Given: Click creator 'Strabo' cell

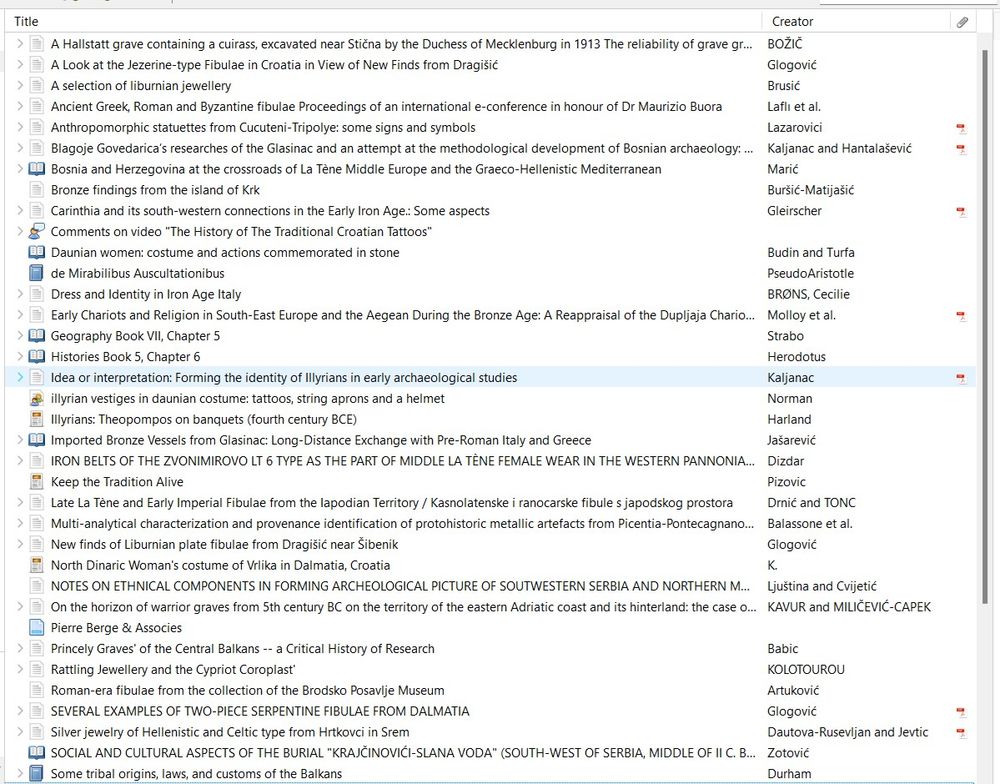Looking at the screenshot, I should tap(785, 336).
